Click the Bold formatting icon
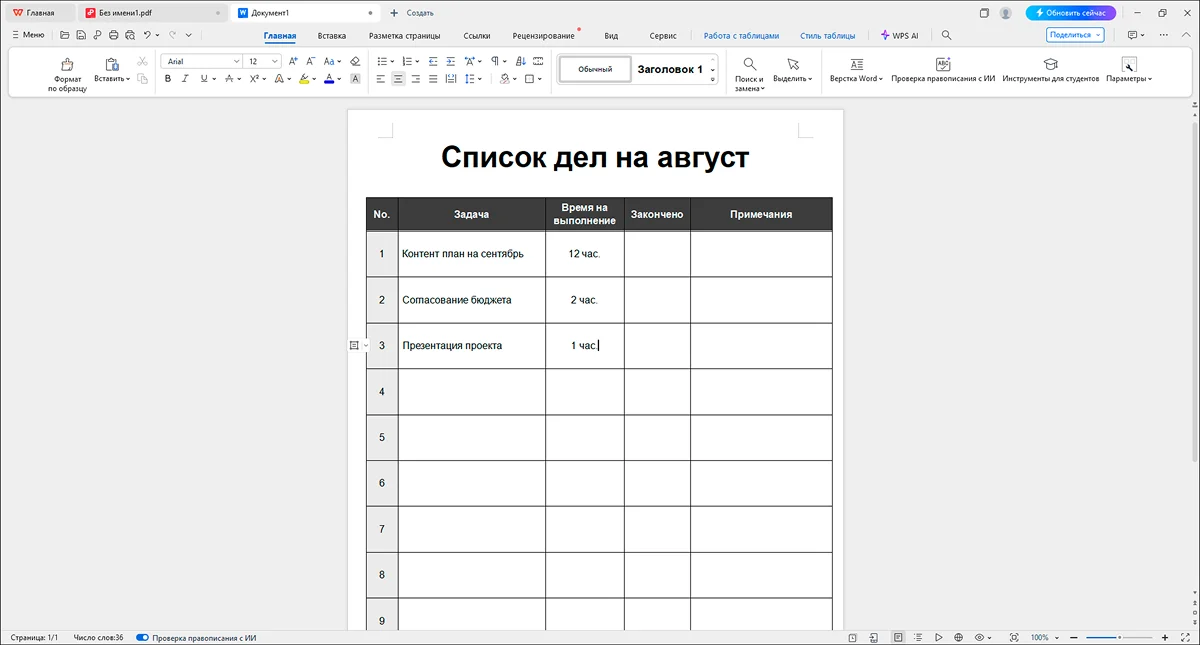 point(167,78)
